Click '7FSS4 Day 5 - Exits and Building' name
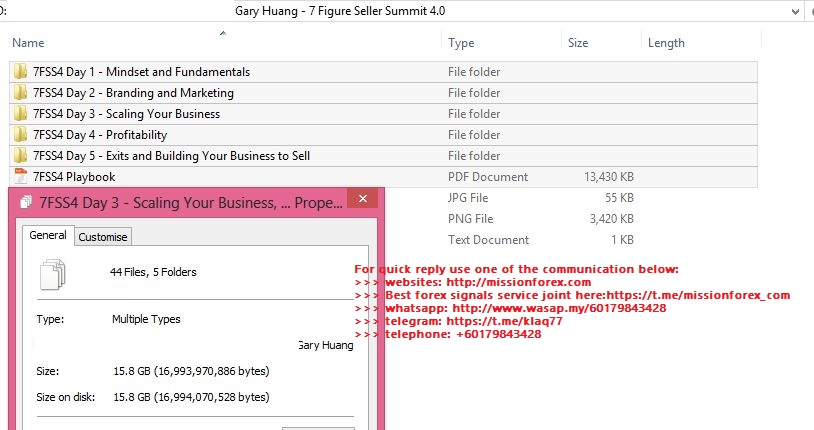 pyautogui.click(x=171, y=156)
